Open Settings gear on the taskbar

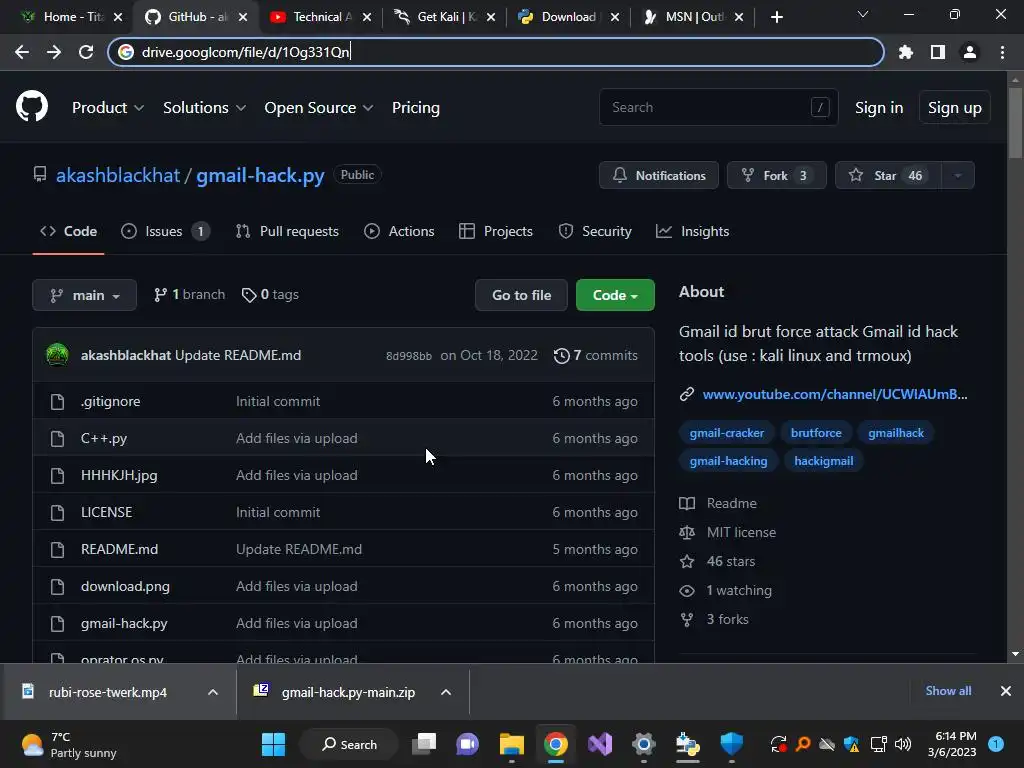(643, 744)
